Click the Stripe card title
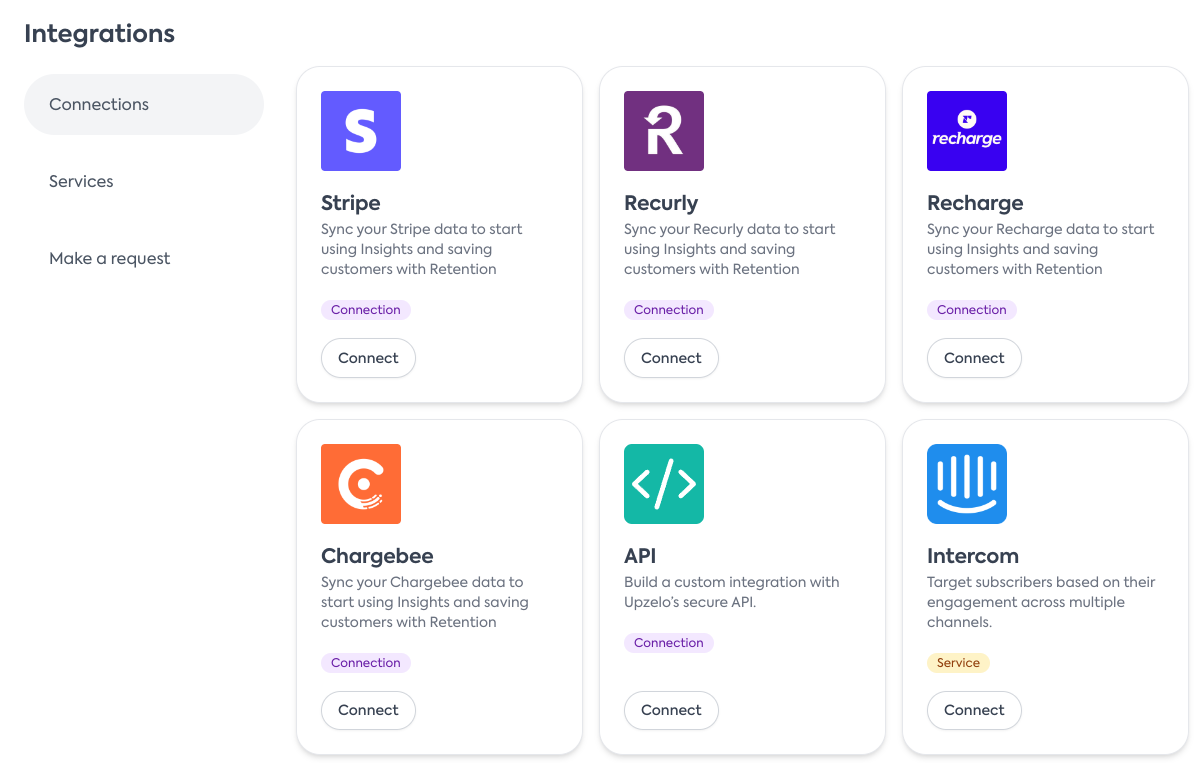 [351, 203]
